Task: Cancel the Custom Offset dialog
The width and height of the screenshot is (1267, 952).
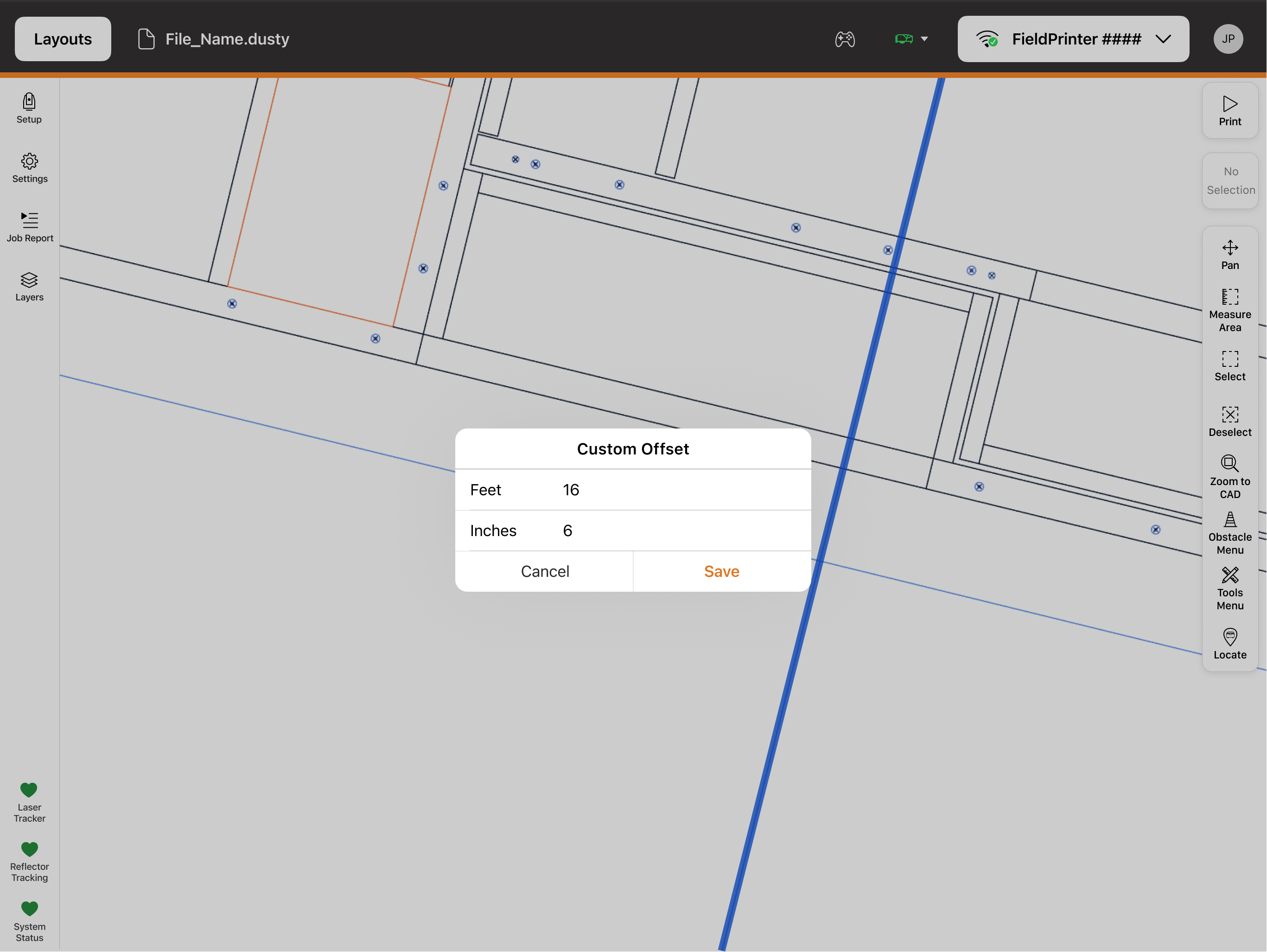Action: click(544, 571)
